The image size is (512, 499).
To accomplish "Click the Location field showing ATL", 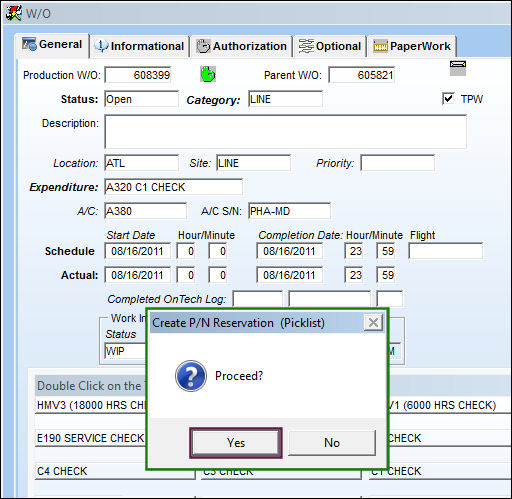I will [141, 163].
